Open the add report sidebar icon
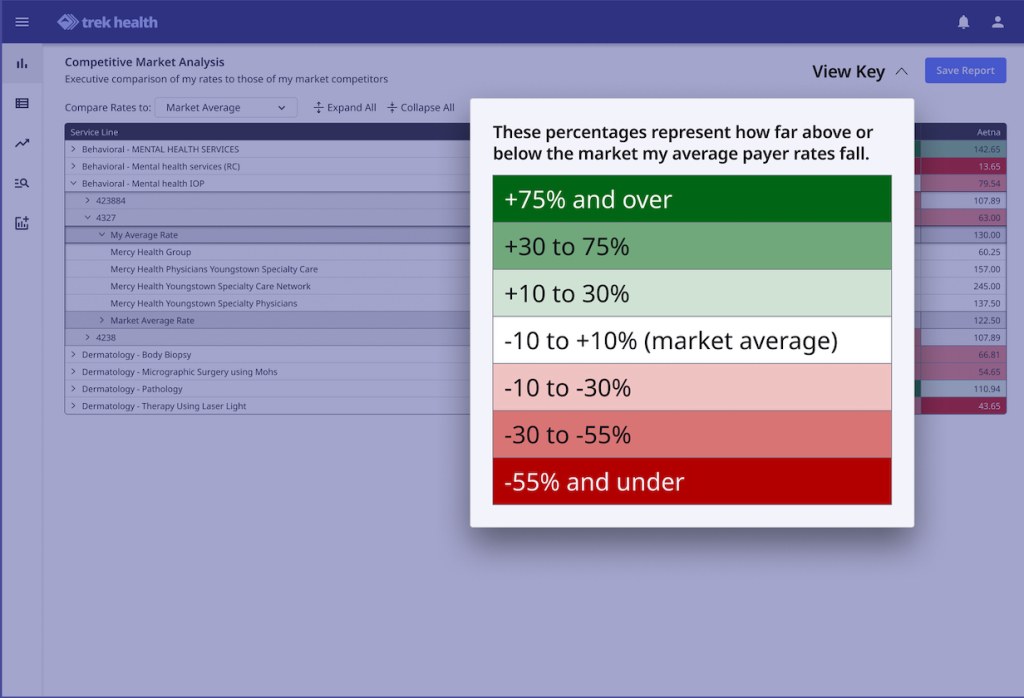Viewport: 1024px width, 698px height. tap(22, 223)
